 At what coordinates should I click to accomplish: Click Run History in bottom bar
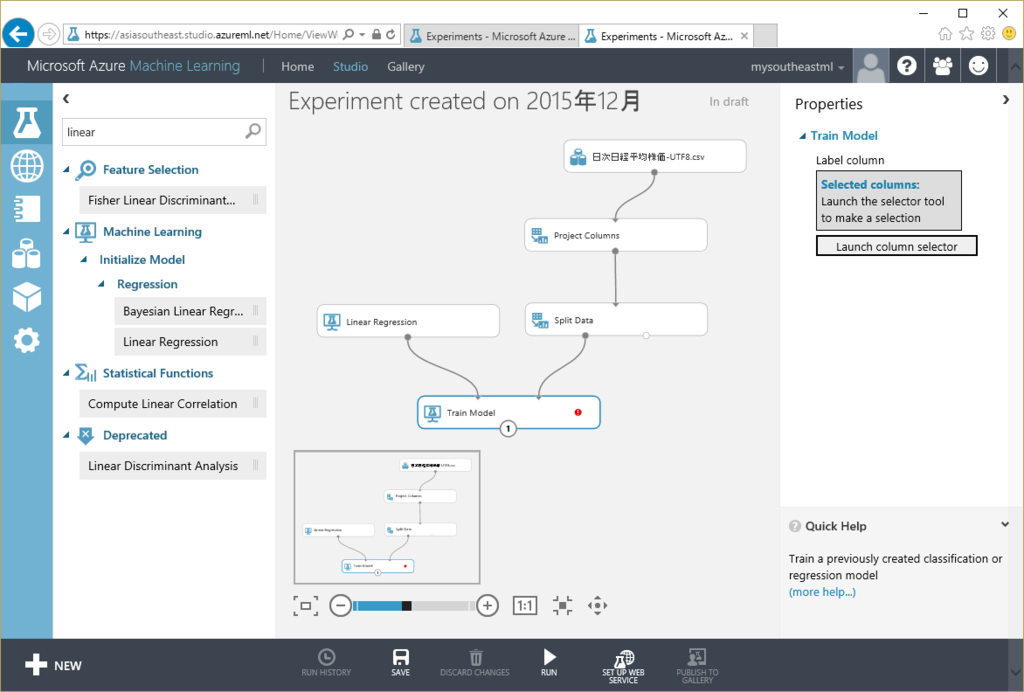pos(327,663)
